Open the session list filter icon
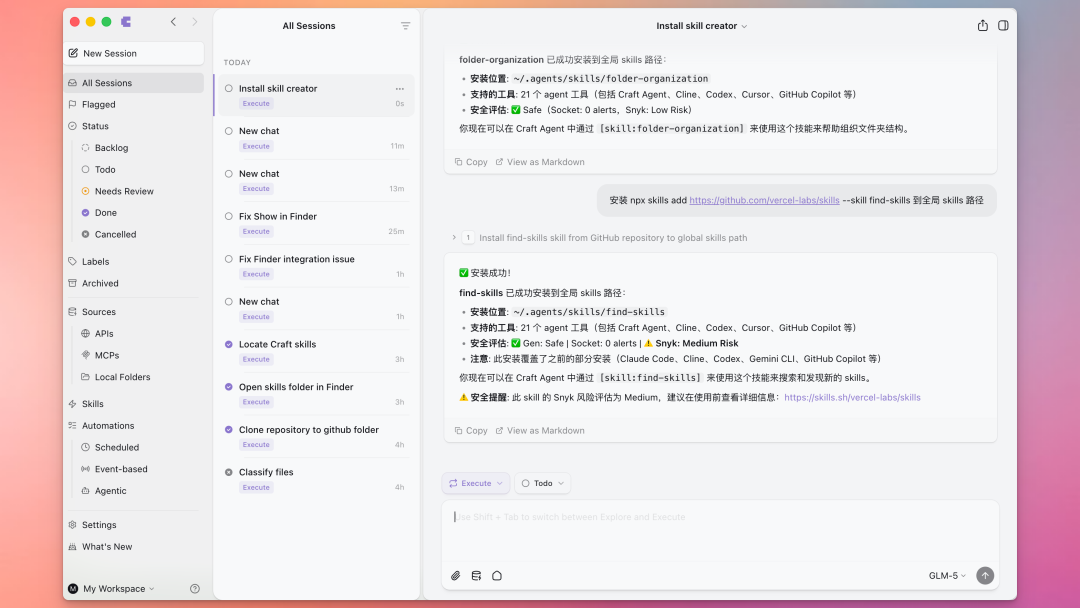1080x608 pixels. point(406,26)
